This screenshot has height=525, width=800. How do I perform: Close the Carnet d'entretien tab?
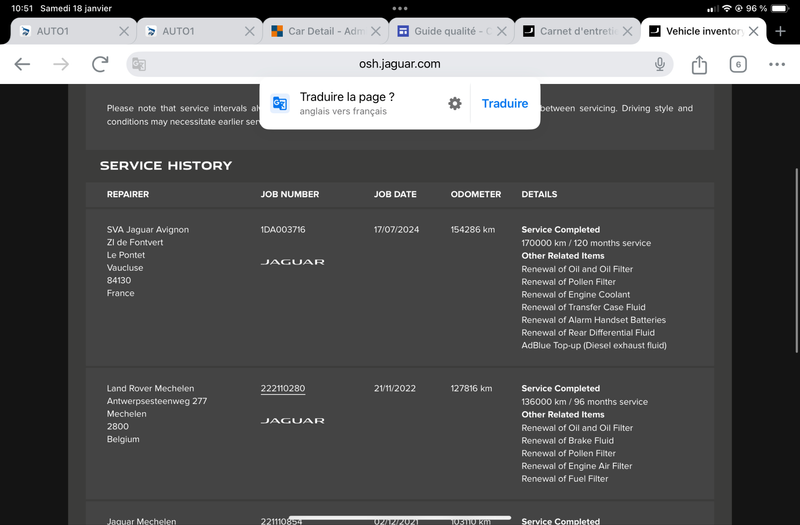coord(628,31)
